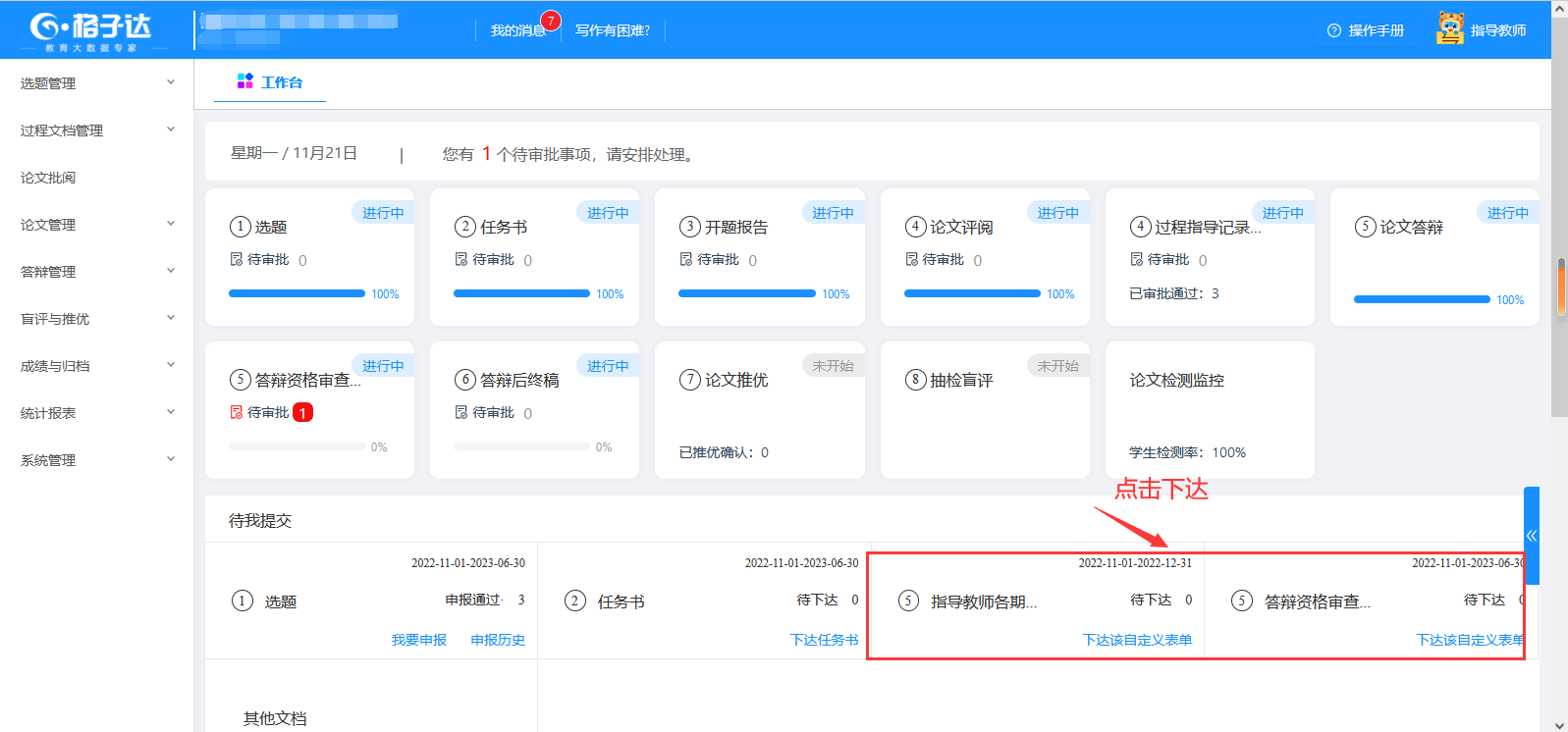
Task: Click the 待审批 document icon in 选题 card
Action: tap(237, 260)
